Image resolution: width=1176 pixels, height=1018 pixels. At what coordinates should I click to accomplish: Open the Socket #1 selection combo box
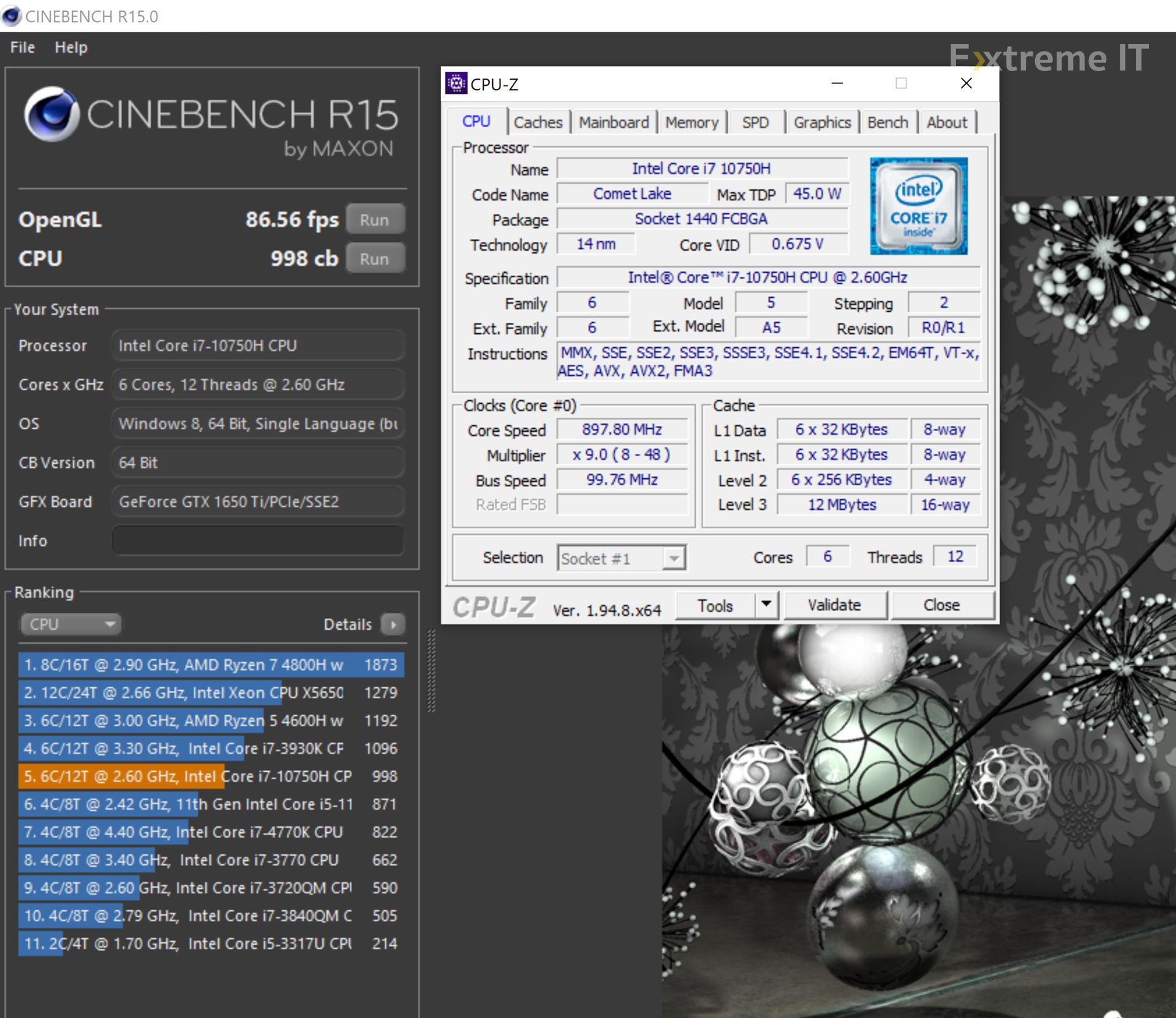pos(622,558)
